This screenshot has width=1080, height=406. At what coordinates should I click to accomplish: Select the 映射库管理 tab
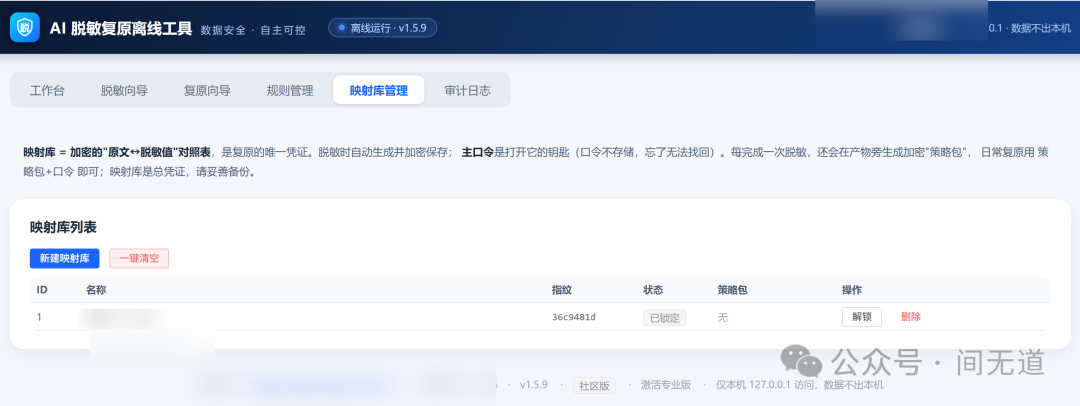(x=379, y=90)
